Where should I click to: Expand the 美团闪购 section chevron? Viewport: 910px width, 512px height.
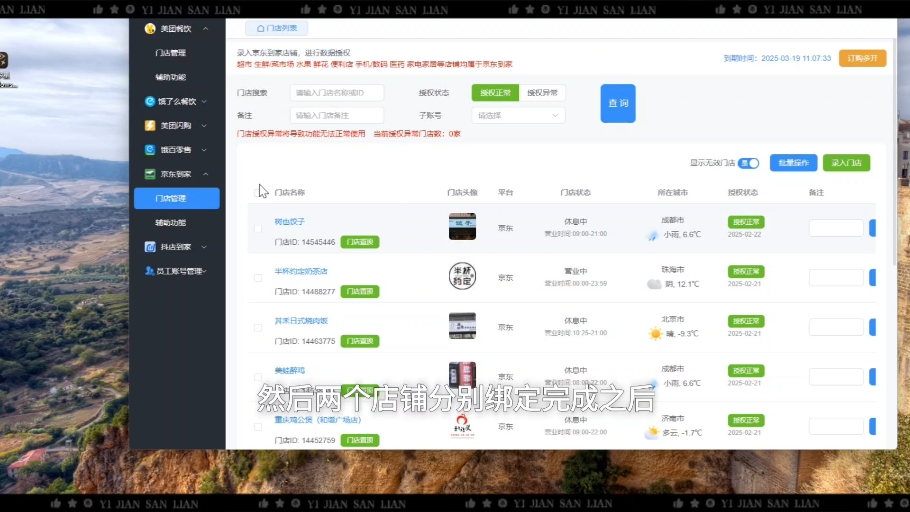click(204, 126)
